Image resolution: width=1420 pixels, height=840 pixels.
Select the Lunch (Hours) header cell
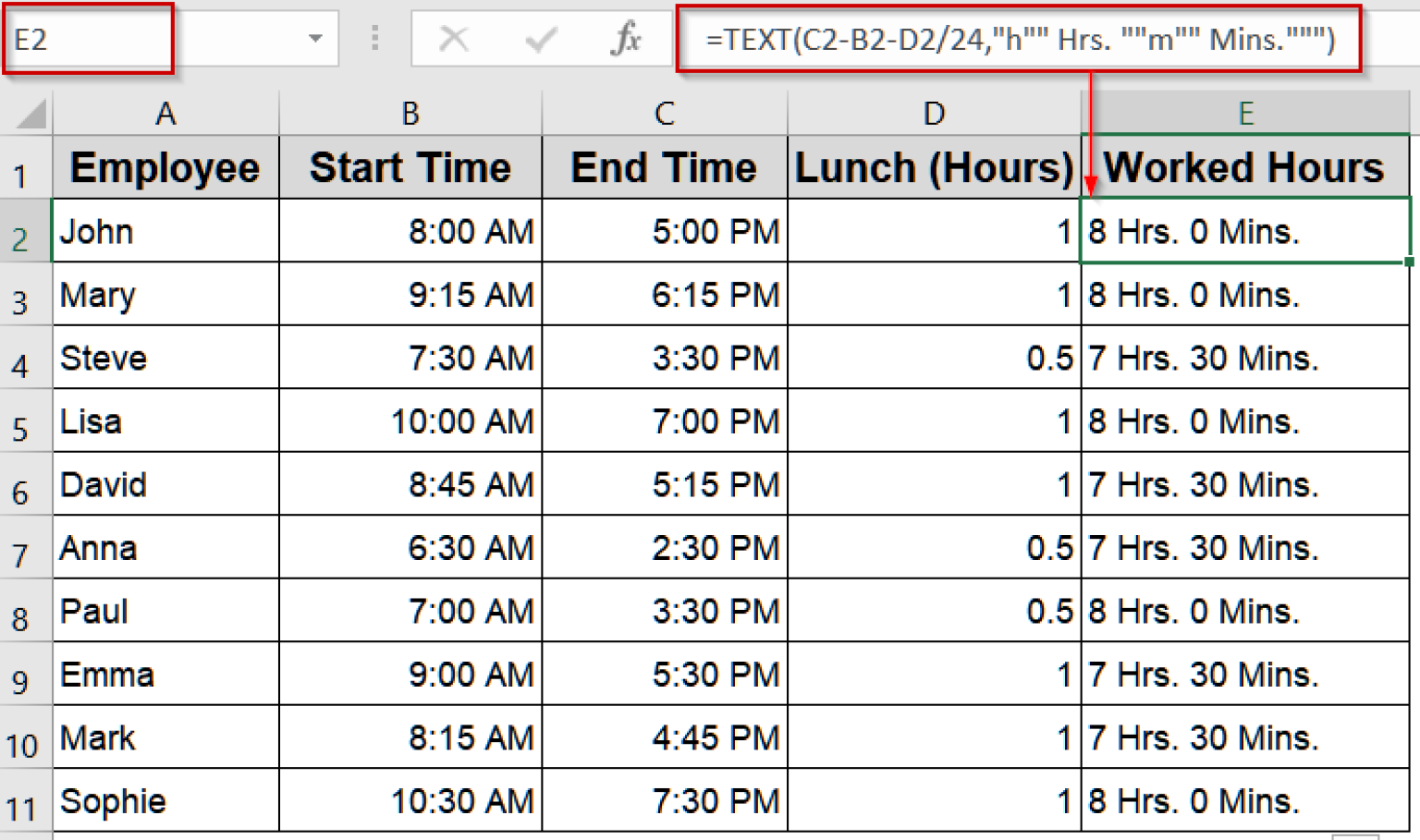click(934, 167)
